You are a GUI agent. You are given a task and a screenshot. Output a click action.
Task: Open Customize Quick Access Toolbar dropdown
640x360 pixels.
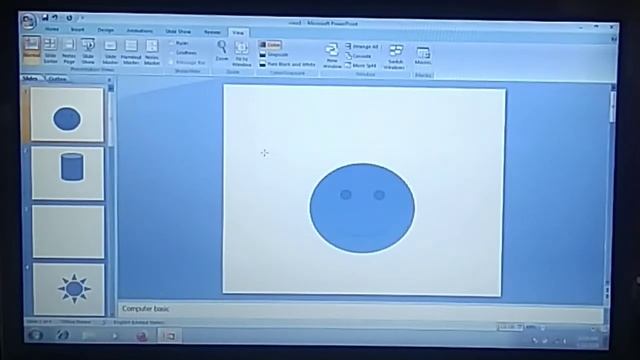click(82, 18)
